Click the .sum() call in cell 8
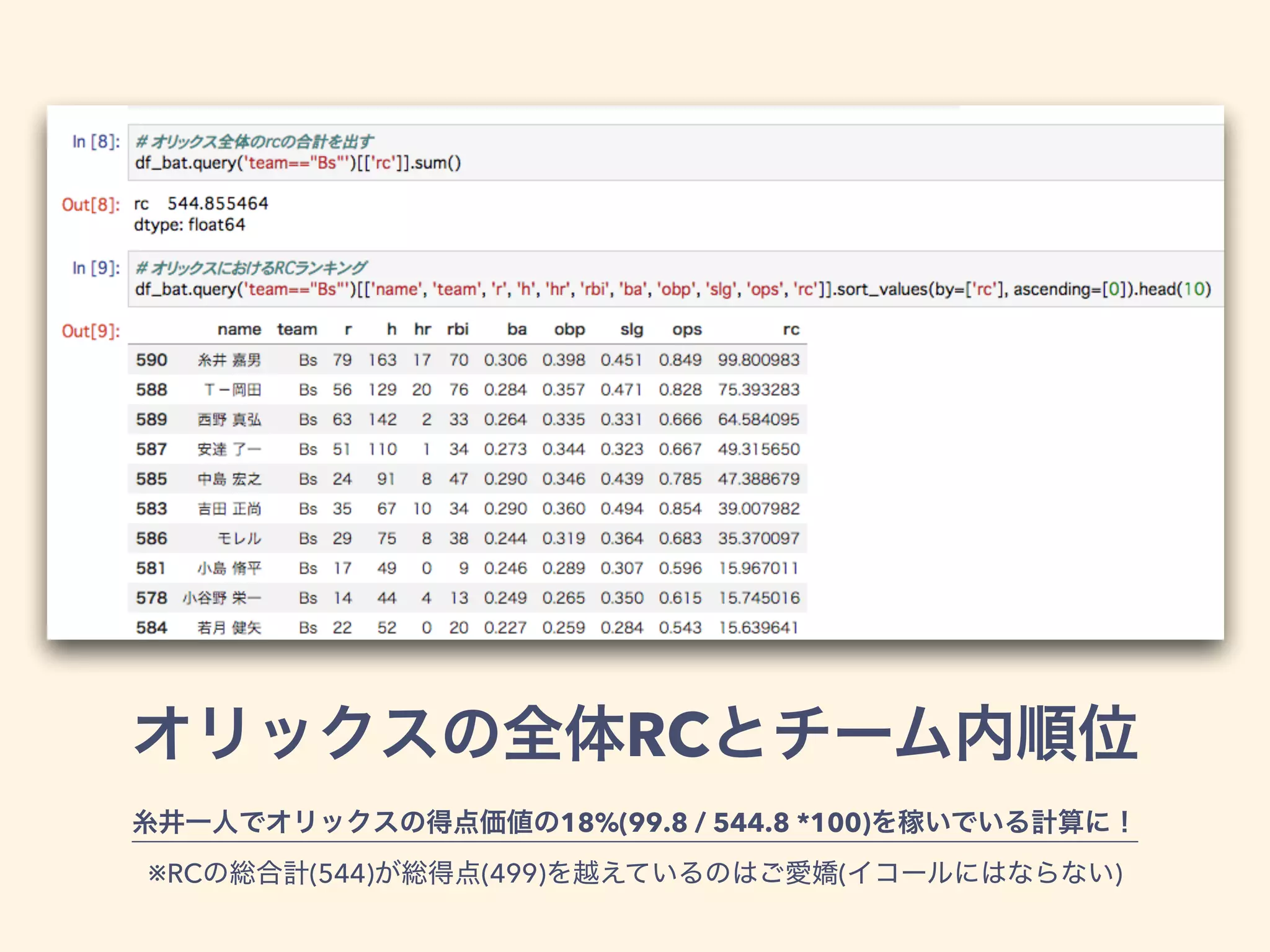 tap(436, 162)
